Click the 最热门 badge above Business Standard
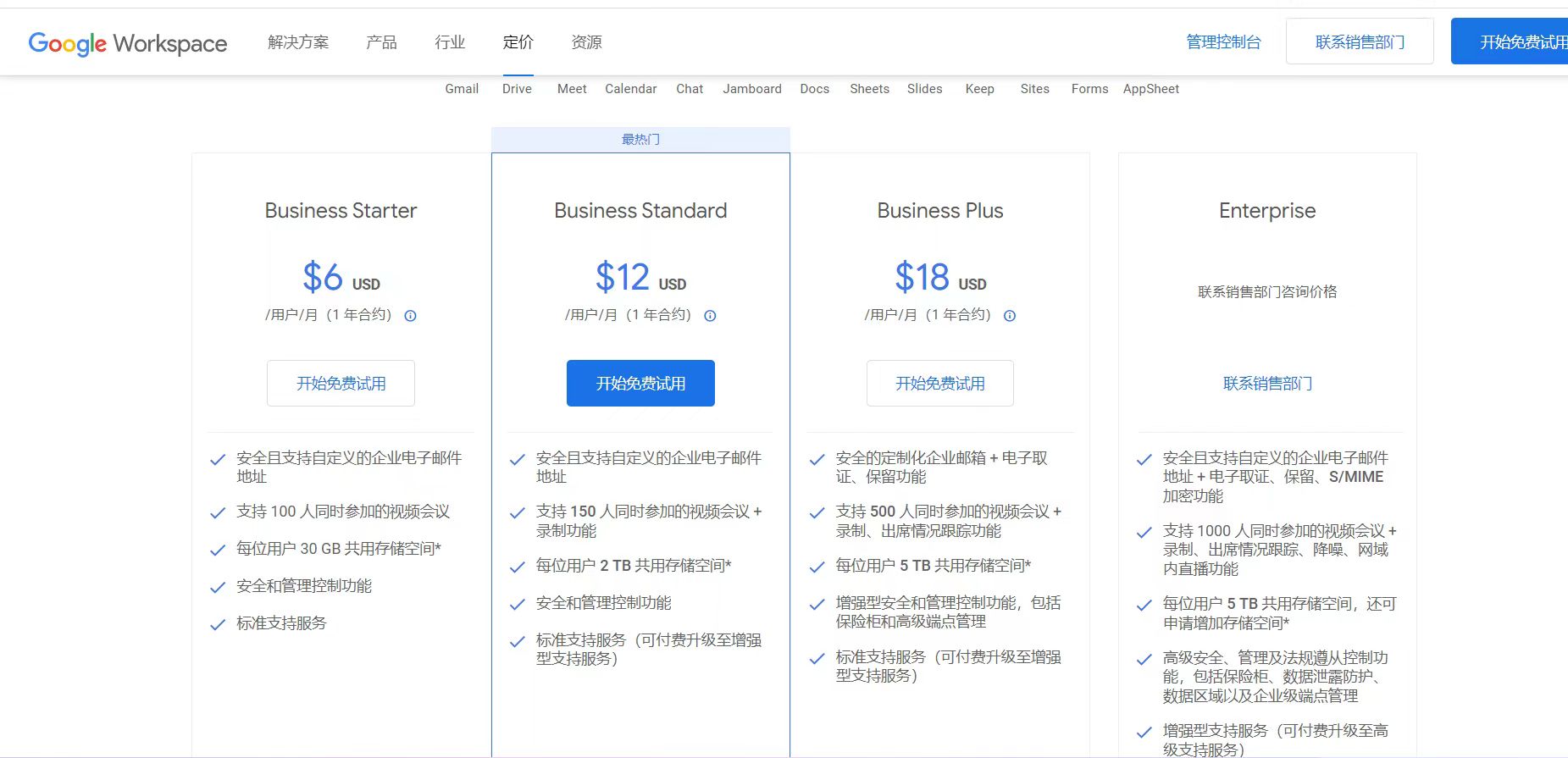Screen dimensions: 1568x758 640,140
